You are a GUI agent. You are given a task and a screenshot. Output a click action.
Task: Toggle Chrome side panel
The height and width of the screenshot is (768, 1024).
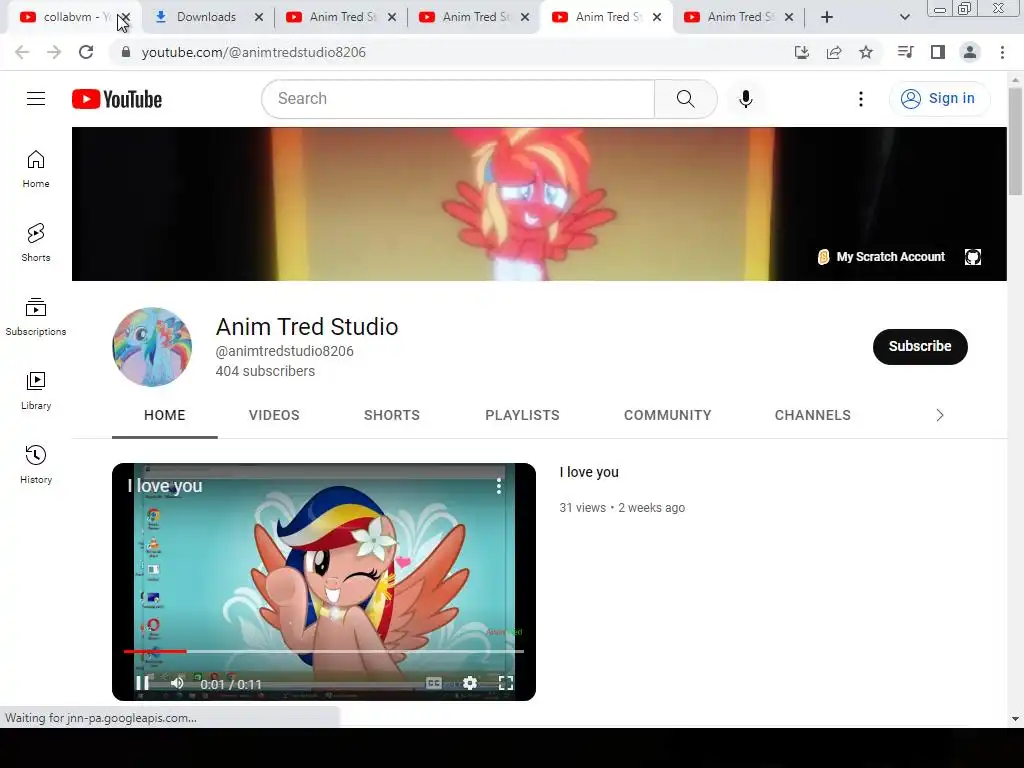point(938,52)
